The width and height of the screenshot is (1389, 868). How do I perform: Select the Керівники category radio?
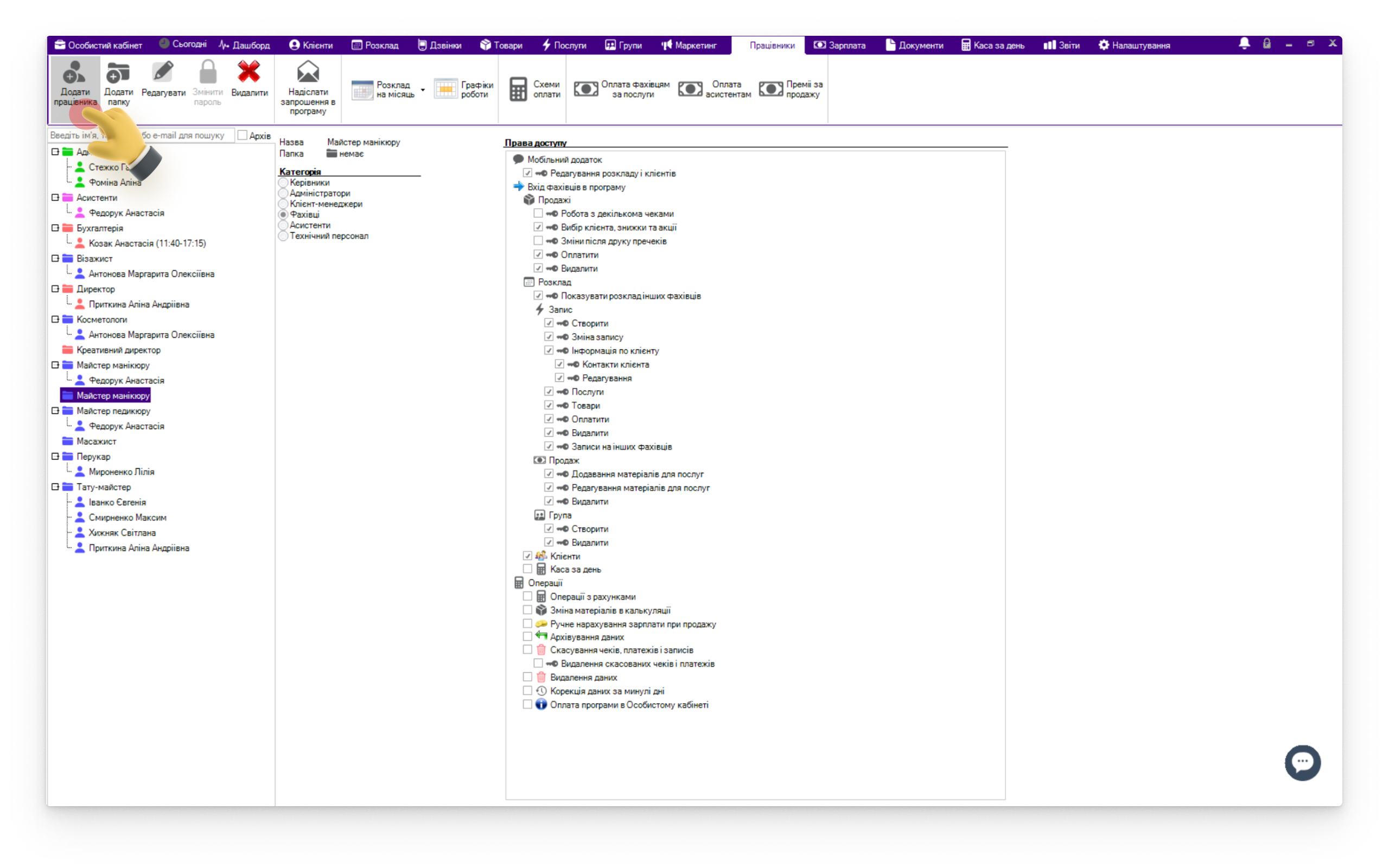(x=283, y=183)
